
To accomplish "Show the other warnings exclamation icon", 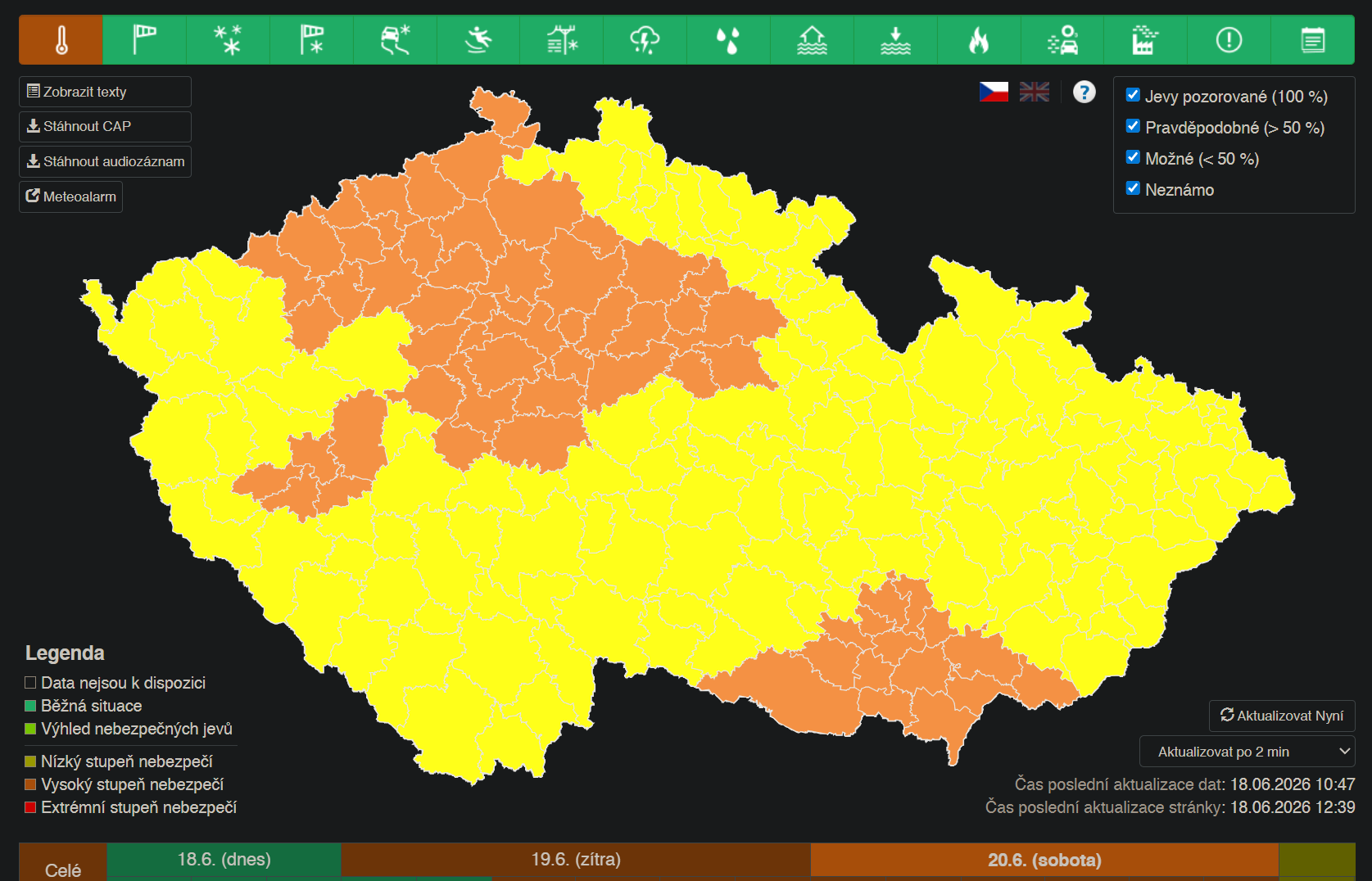I will pos(1229,39).
